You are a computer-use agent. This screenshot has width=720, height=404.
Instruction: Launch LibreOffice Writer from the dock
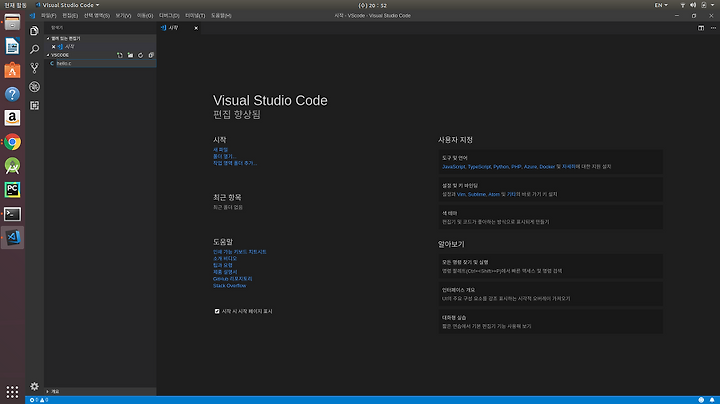click(12, 46)
